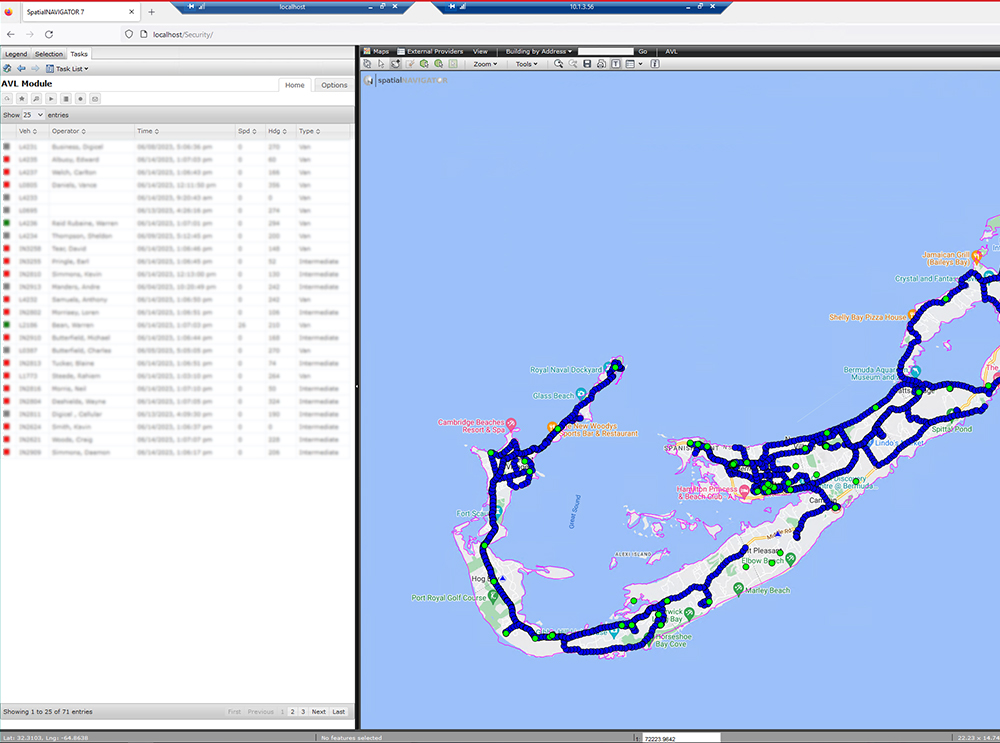Open the External Providers menu
The image size is (1000, 743).
point(430,52)
